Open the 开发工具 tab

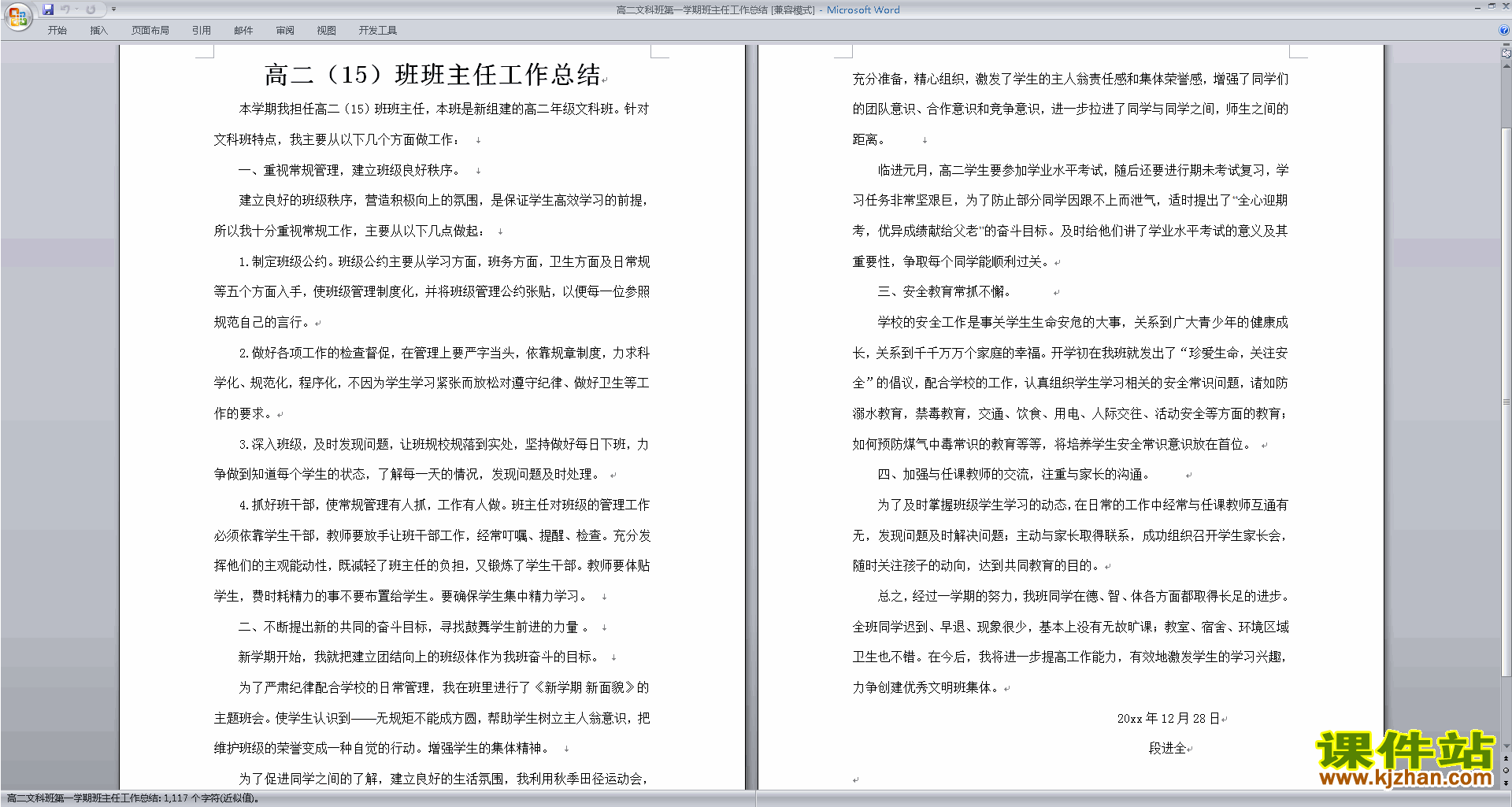[377, 30]
